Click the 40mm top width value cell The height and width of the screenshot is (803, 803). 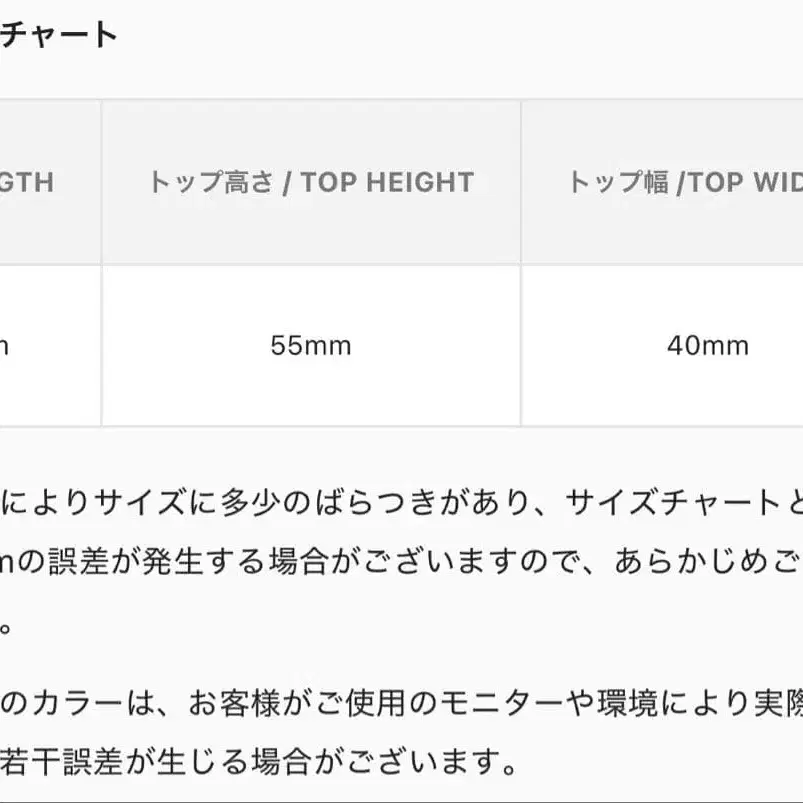click(x=708, y=346)
